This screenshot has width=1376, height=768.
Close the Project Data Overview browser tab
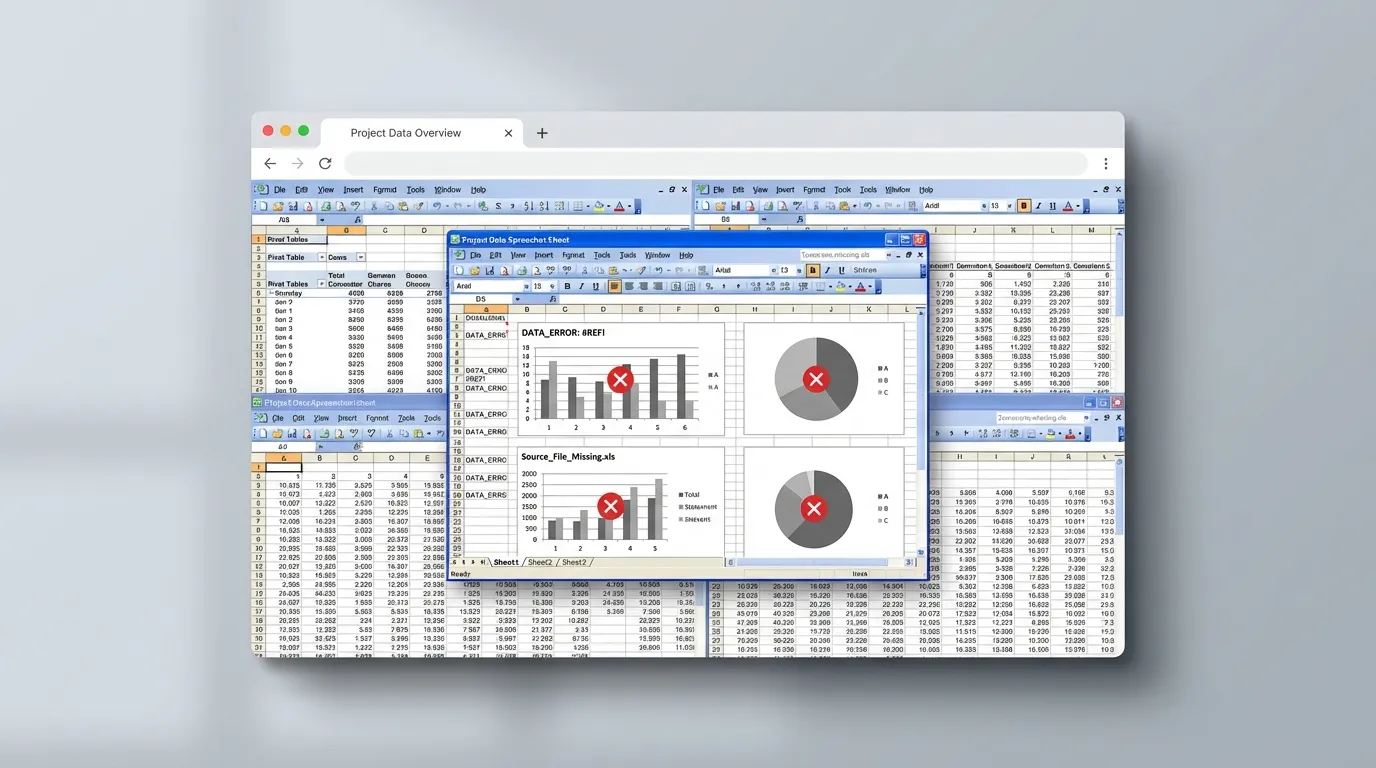point(508,133)
